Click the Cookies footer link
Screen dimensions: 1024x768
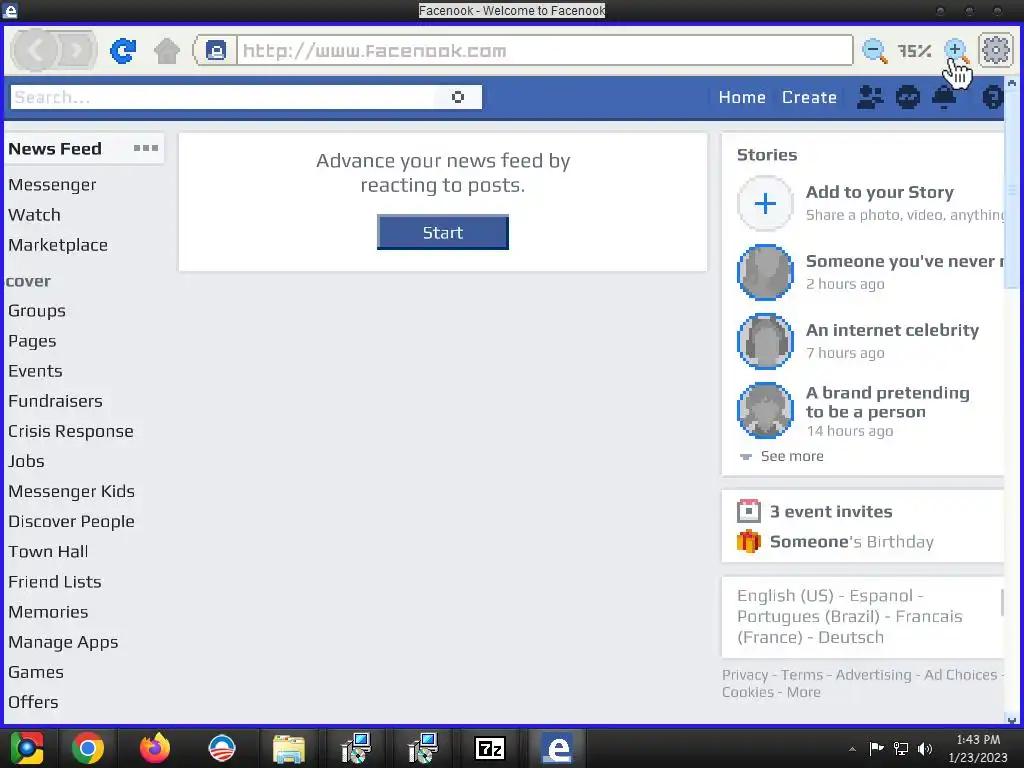tap(748, 692)
